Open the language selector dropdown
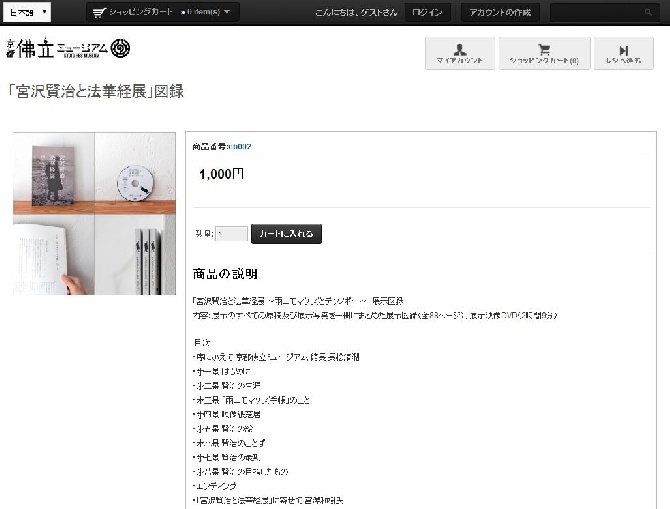This screenshot has height=509, width=670. pyautogui.click(x=26, y=12)
